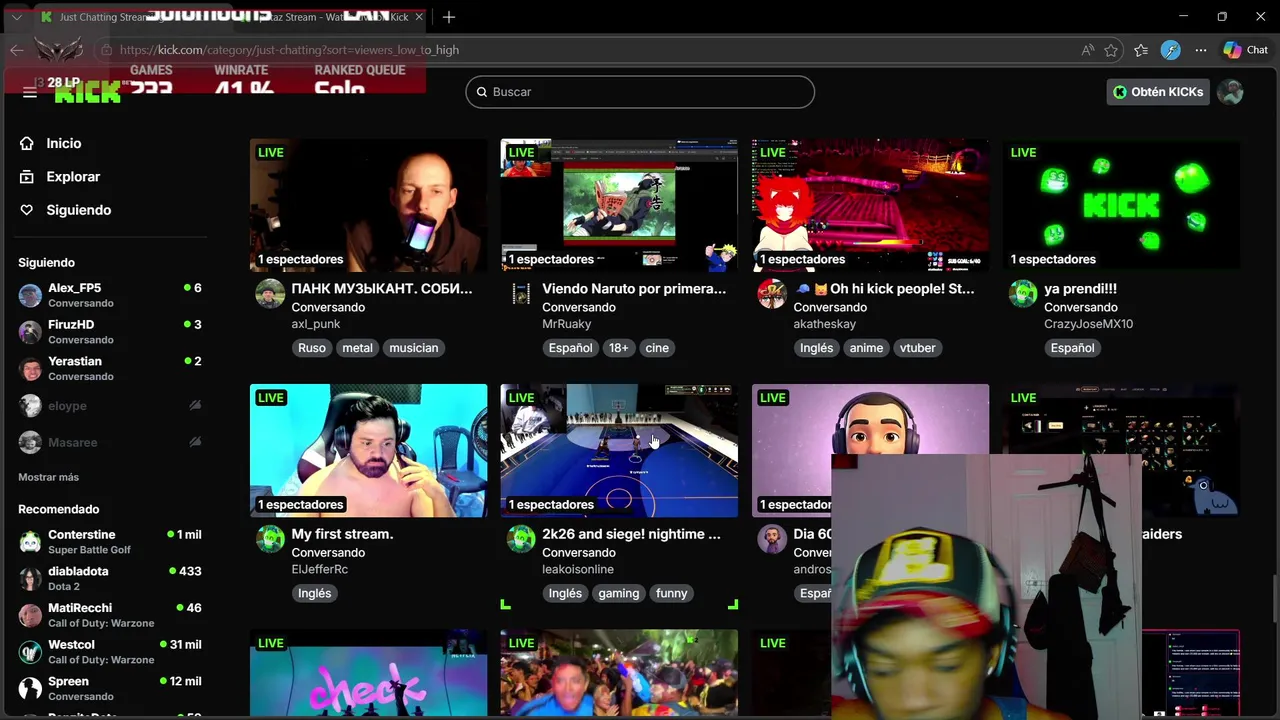Click the browser address bar URL

290,50
